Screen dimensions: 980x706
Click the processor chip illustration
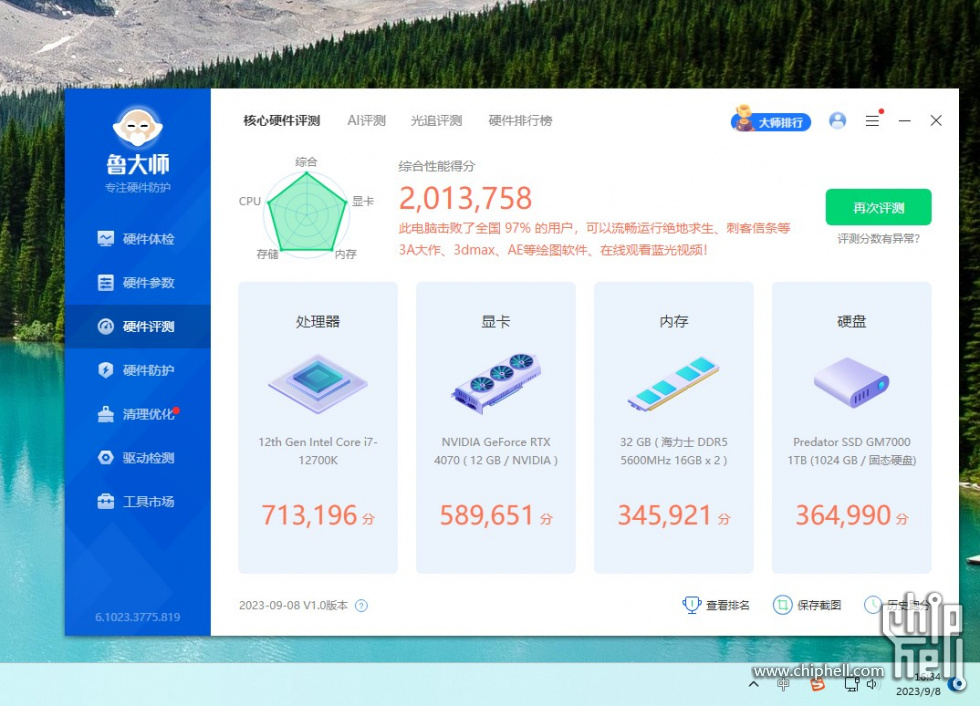click(318, 384)
